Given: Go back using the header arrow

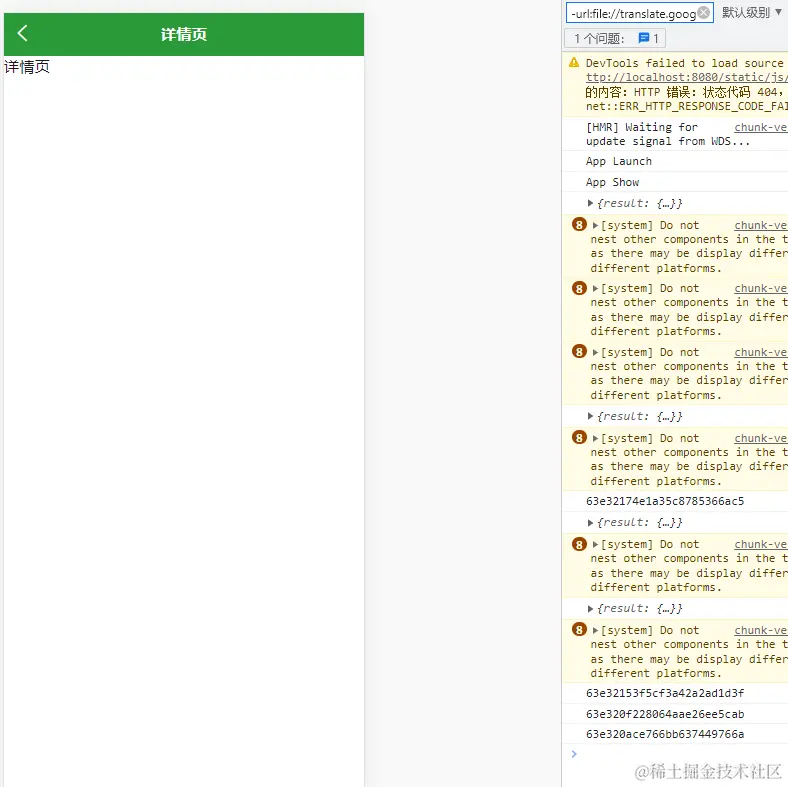Looking at the screenshot, I should click(x=23, y=34).
